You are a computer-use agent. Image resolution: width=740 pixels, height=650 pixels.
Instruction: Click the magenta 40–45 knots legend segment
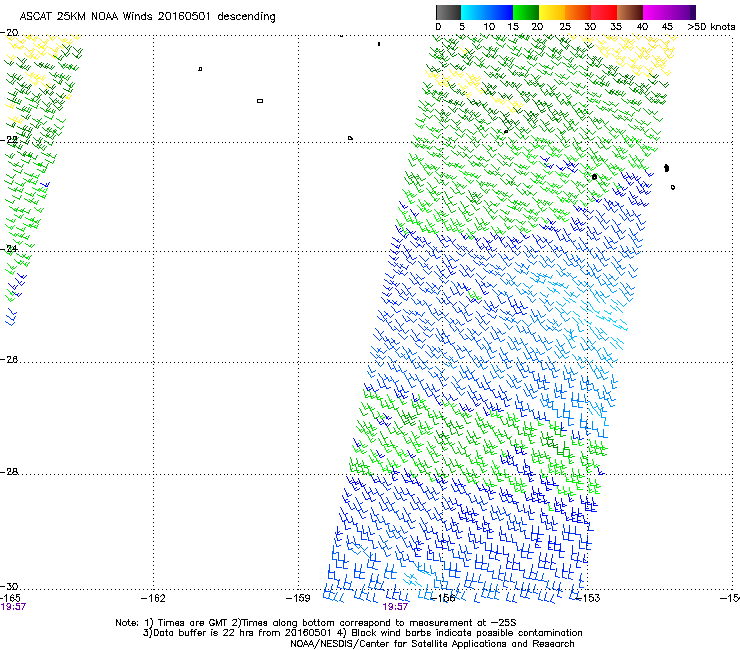point(656,12)
